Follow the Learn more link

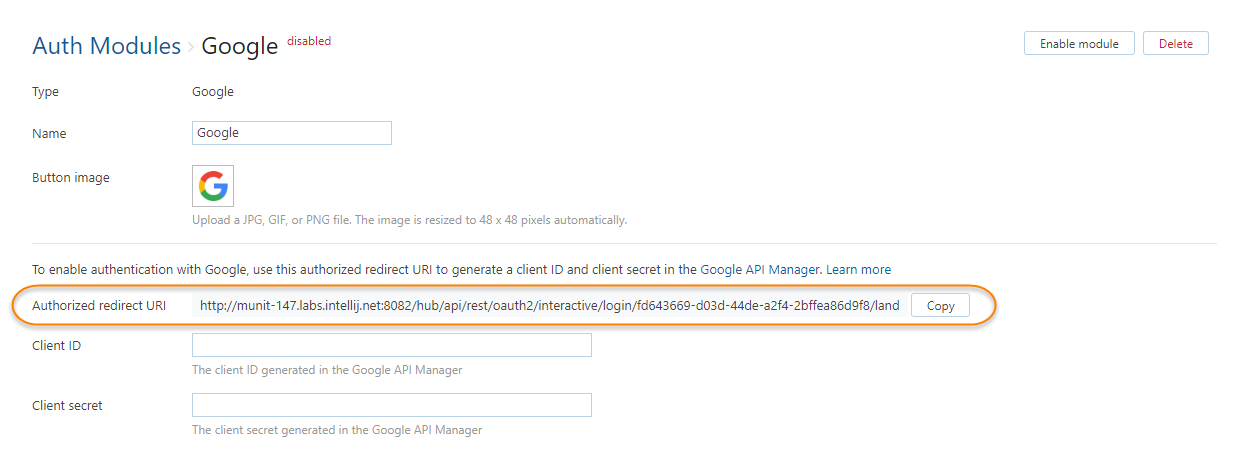tap(858, 270)
